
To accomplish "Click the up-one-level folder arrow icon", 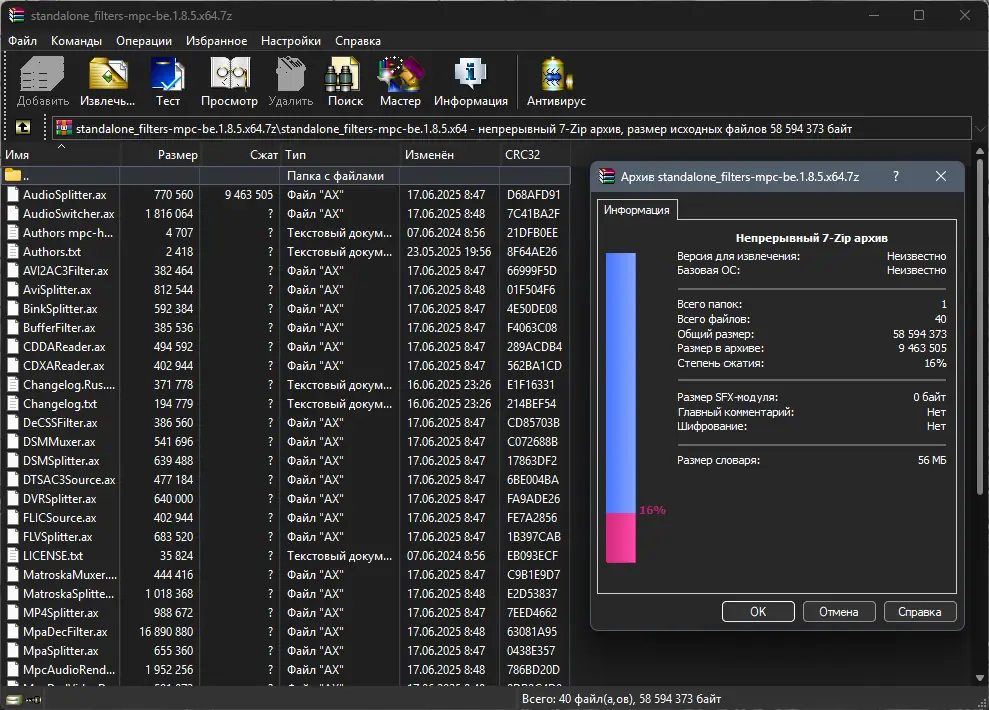I will coord(22,128).
